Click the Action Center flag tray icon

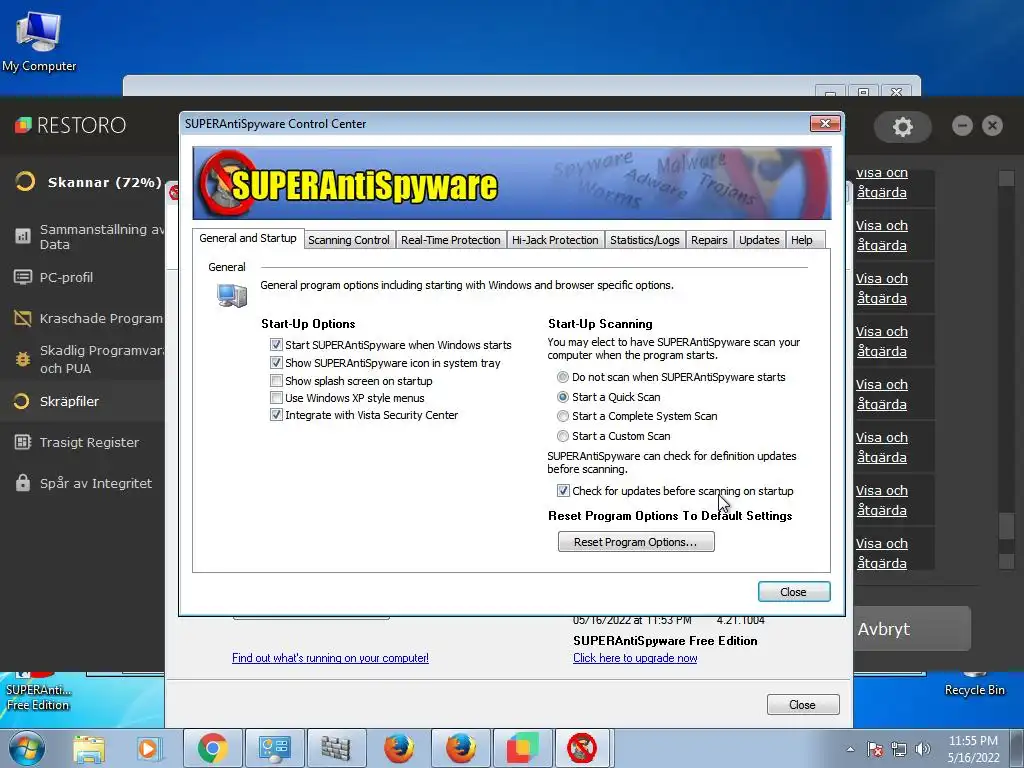[874, 749]
